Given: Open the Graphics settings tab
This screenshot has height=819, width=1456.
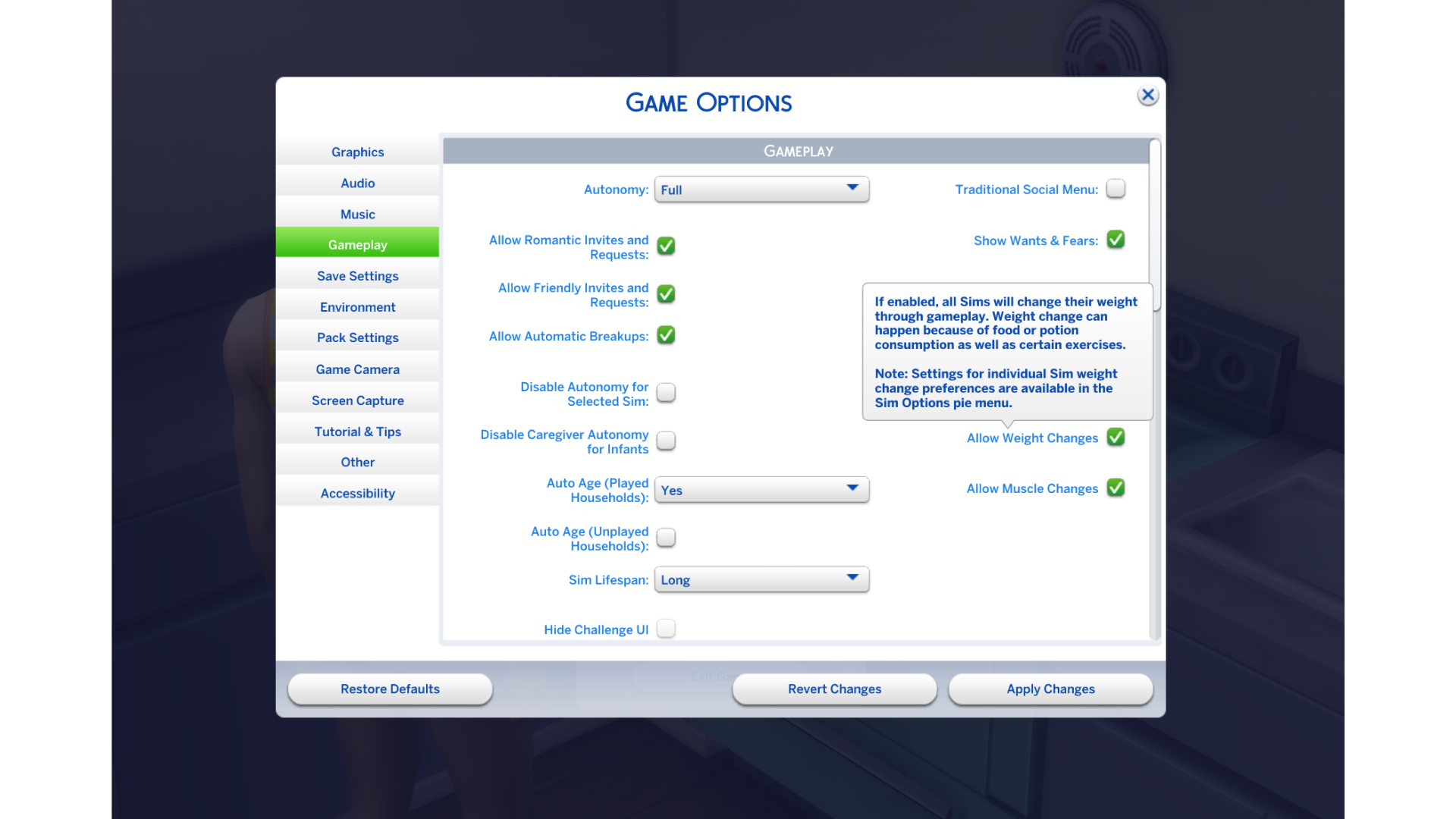Looking at the screenshot, I should (x=357, y=152).
